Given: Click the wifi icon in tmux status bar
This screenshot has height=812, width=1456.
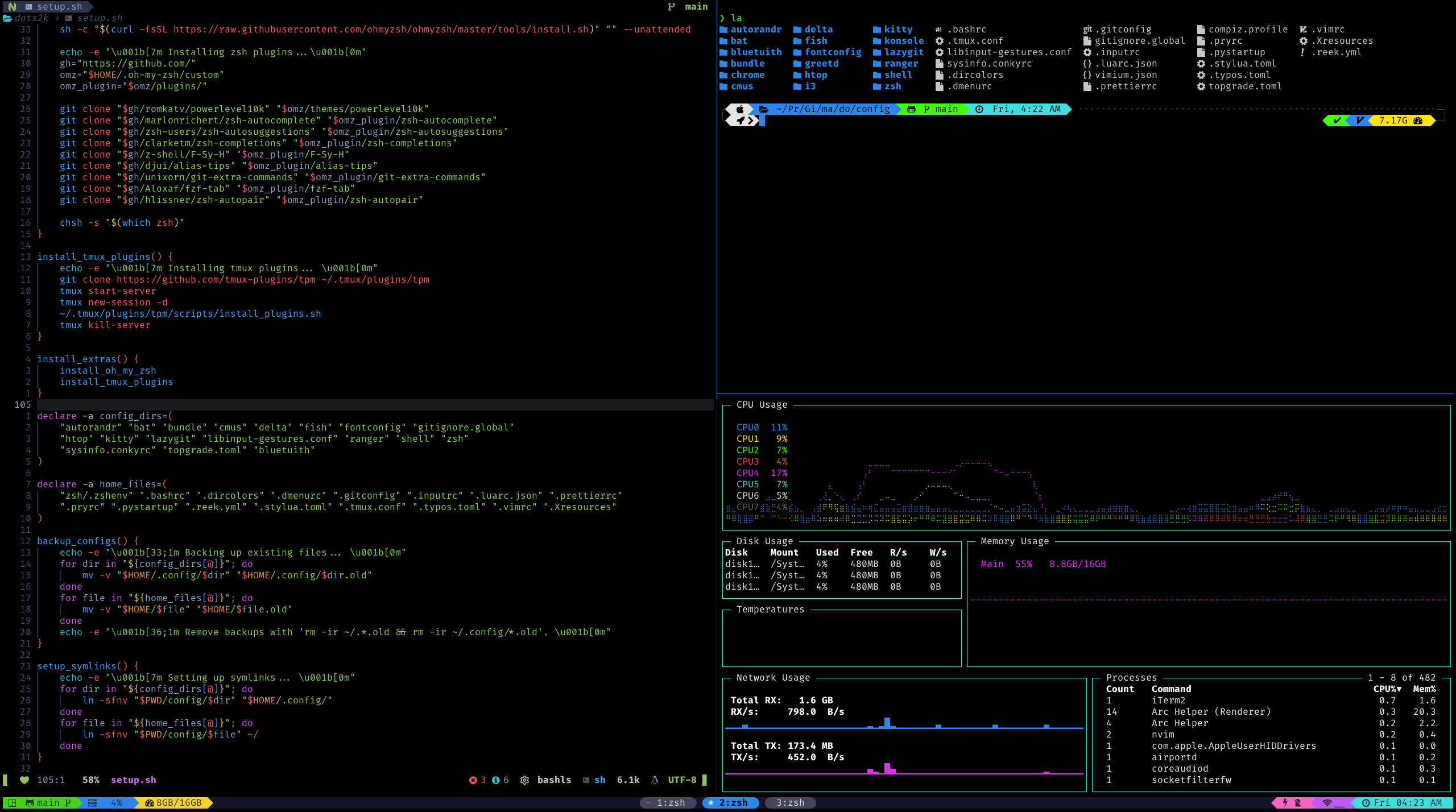Looking at the screenshot, I should tap(1327, 803).
